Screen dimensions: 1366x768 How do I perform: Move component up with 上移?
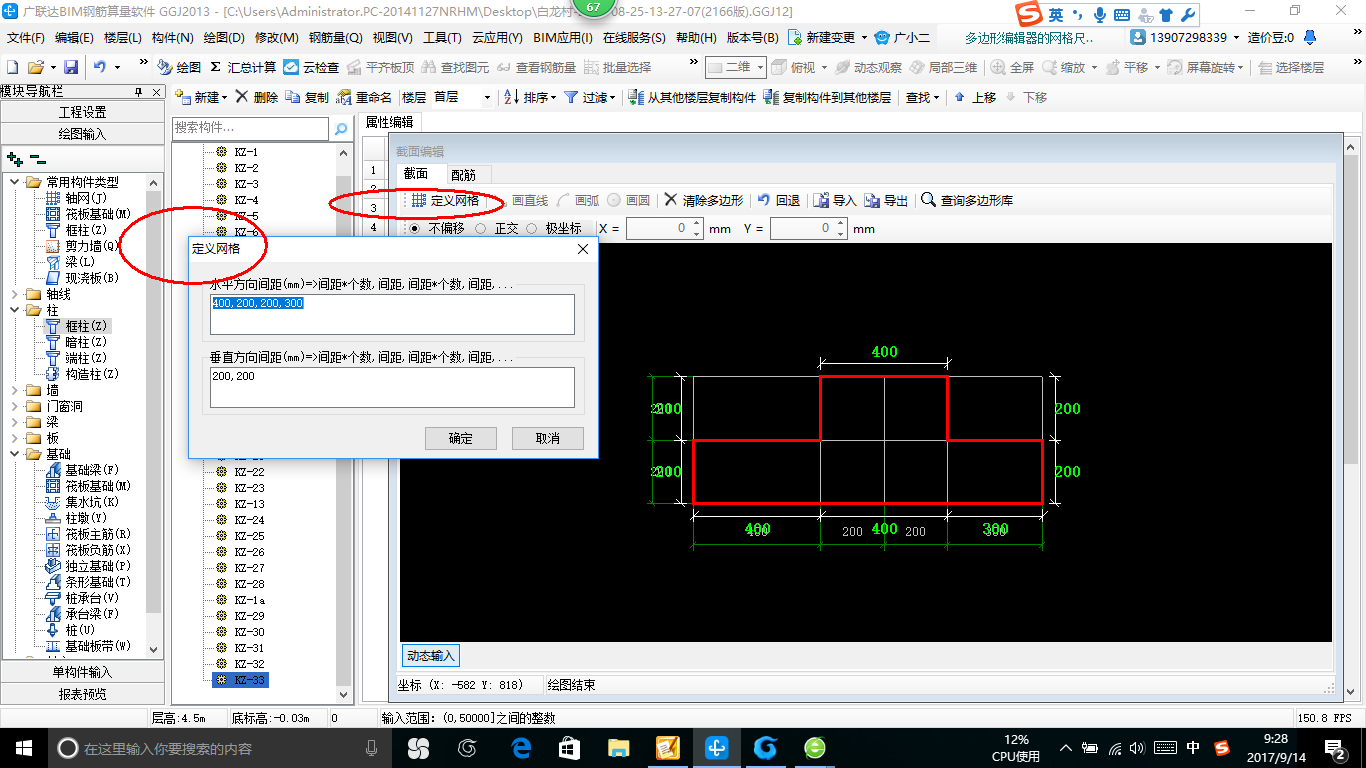tap(975, 97)
